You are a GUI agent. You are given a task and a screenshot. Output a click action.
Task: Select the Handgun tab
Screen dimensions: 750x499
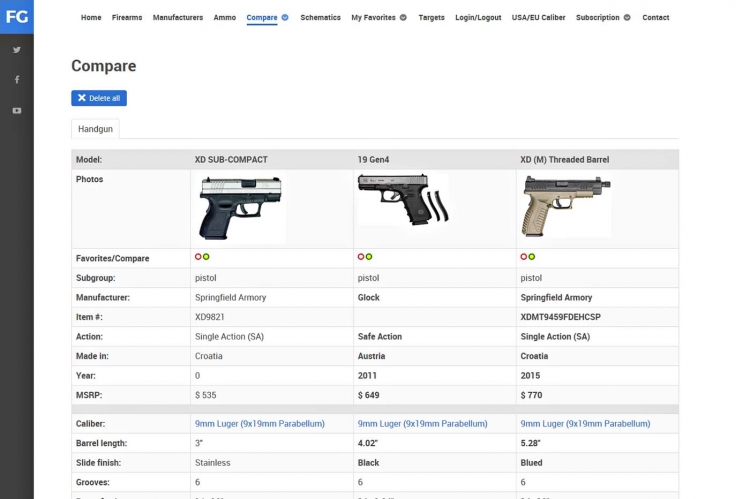pyautogui.click(x=96, y=129)
